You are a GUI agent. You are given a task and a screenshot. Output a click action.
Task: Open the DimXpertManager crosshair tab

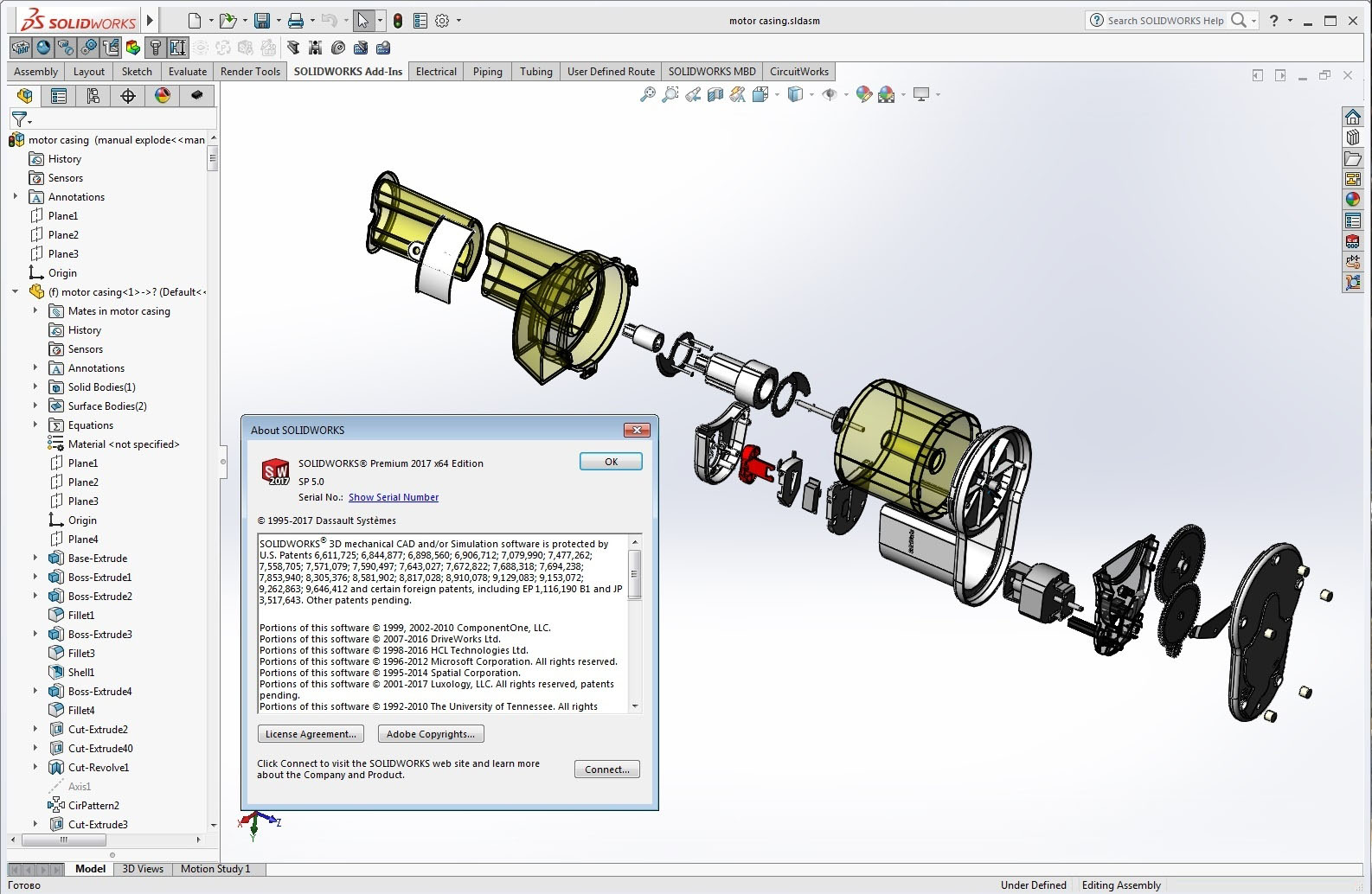128,96
